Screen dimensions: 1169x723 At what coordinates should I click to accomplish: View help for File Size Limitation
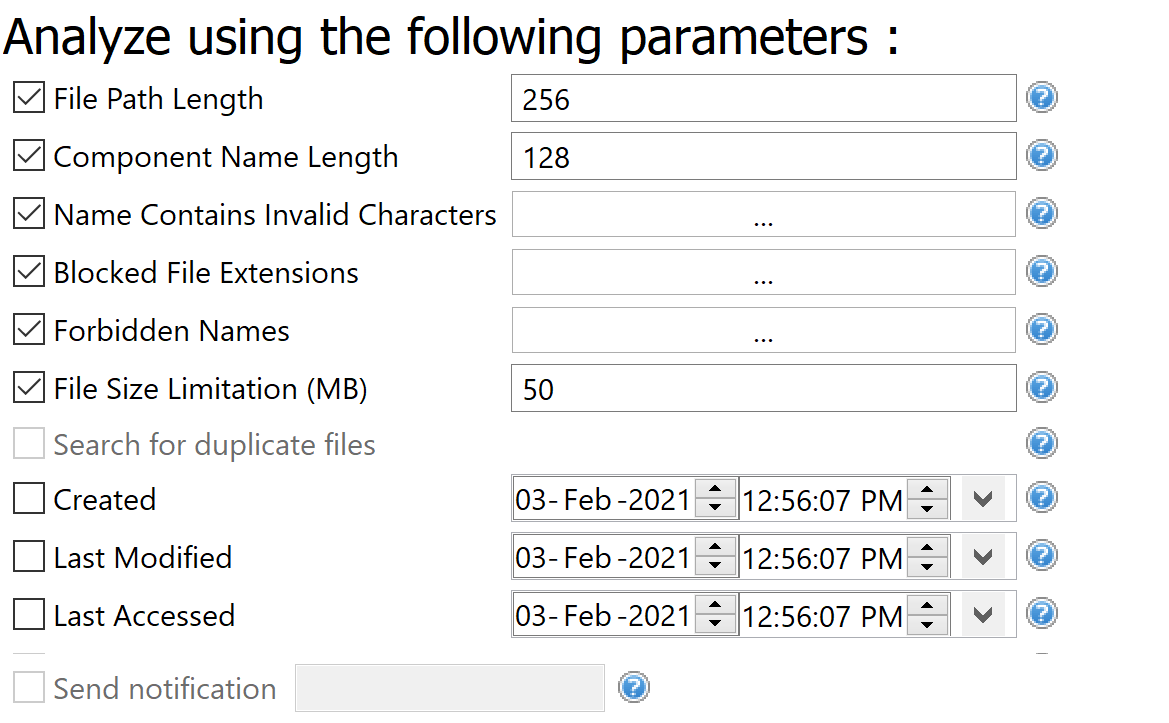[x=1041, y=388]
